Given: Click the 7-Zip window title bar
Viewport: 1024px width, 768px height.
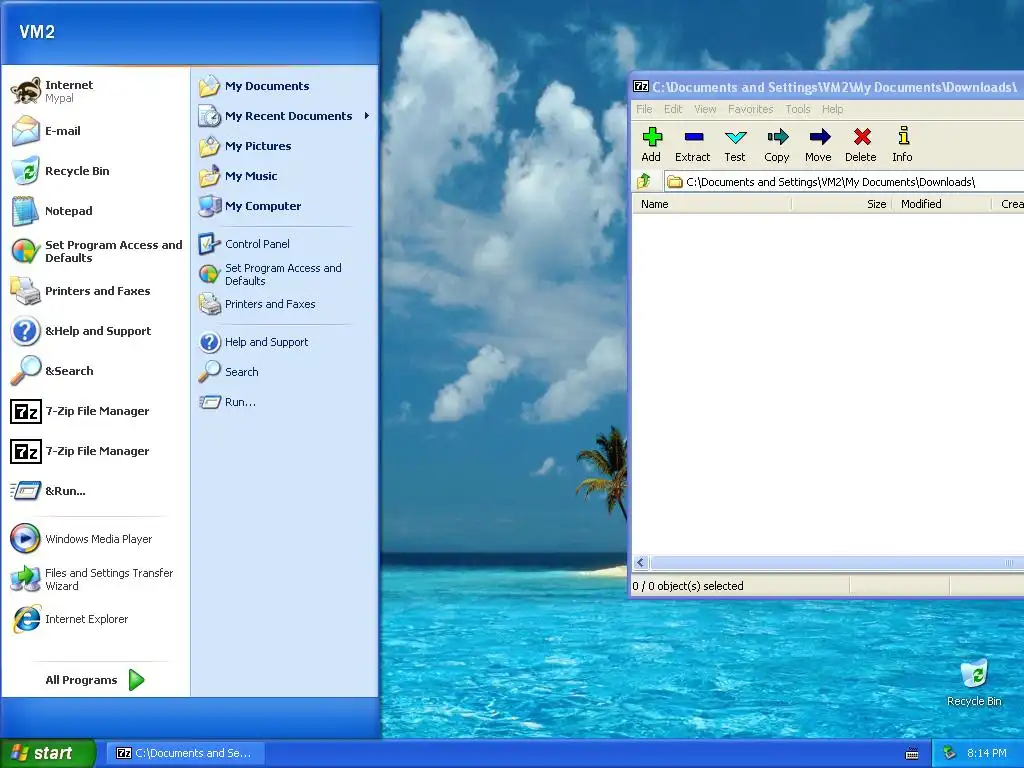Looking at the screenshot, I should (x=827, y=87).
